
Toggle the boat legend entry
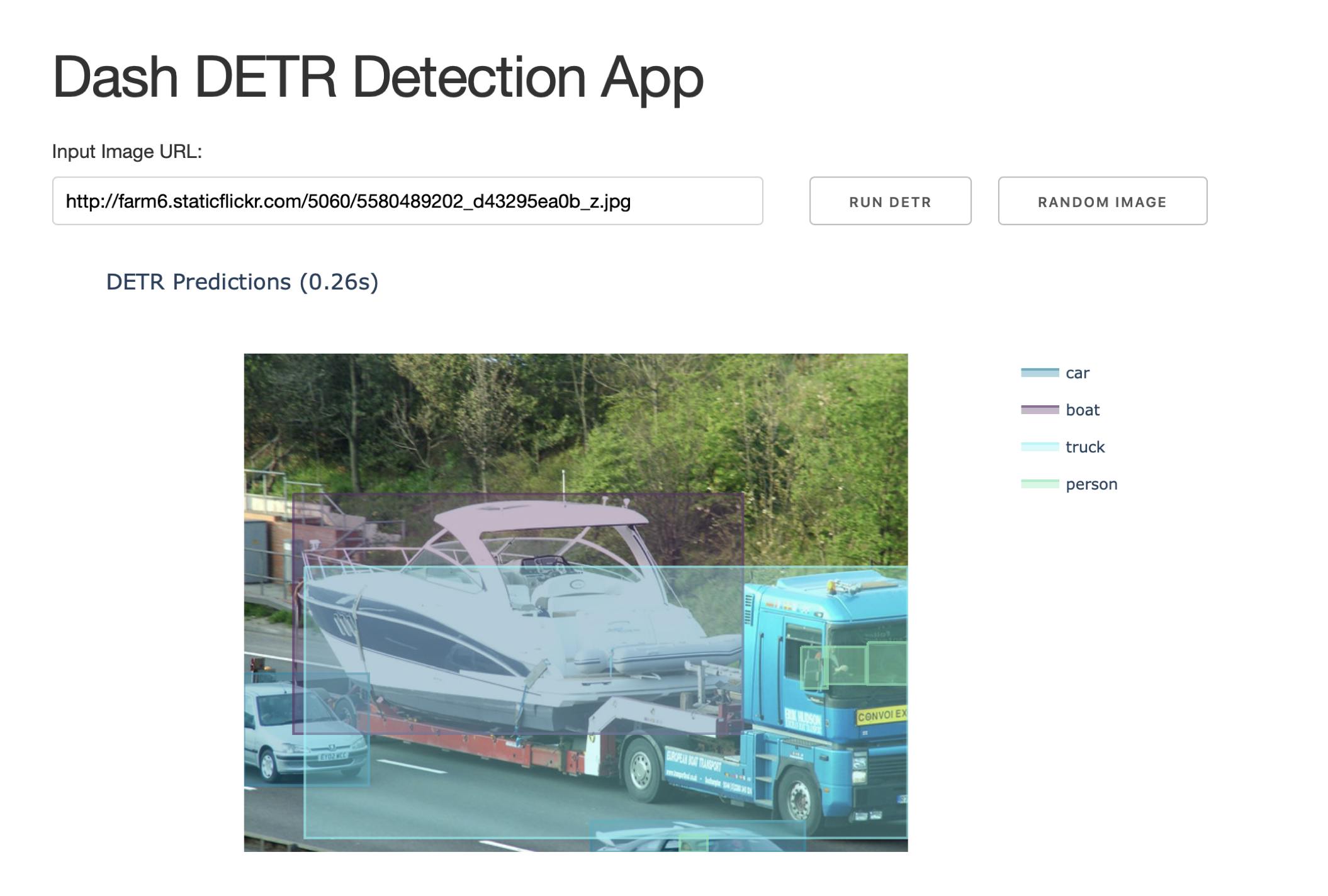(x=1060, y=410)
